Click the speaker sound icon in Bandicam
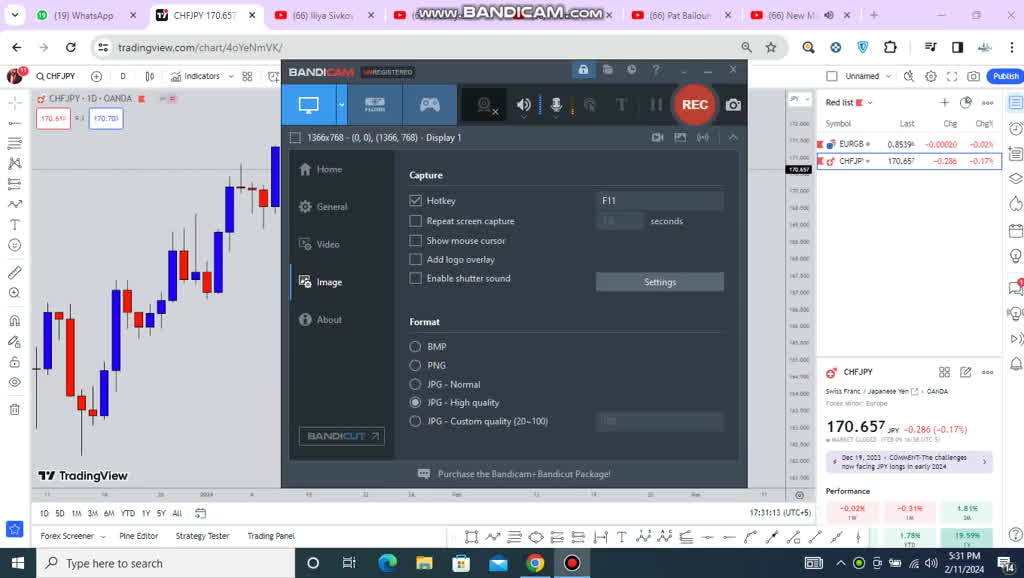This screenshot has width=1024, height=578. (524, 105)
